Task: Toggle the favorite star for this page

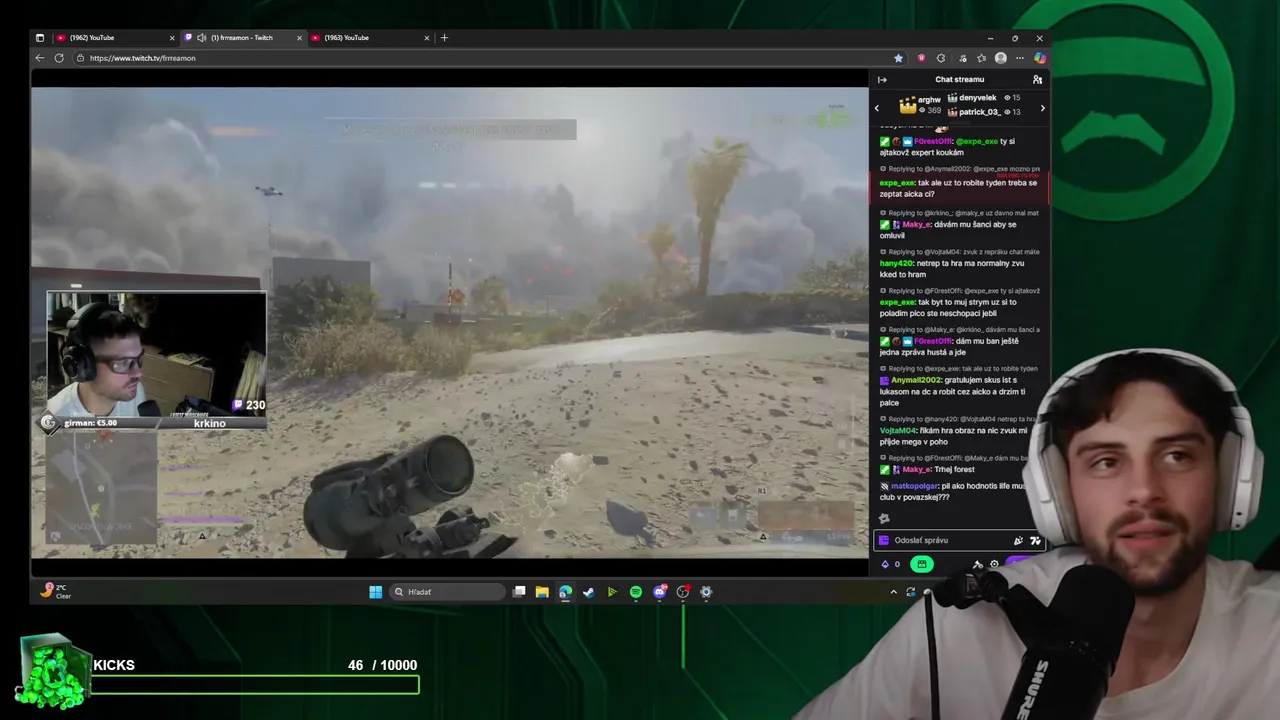Action: (898, 58)
